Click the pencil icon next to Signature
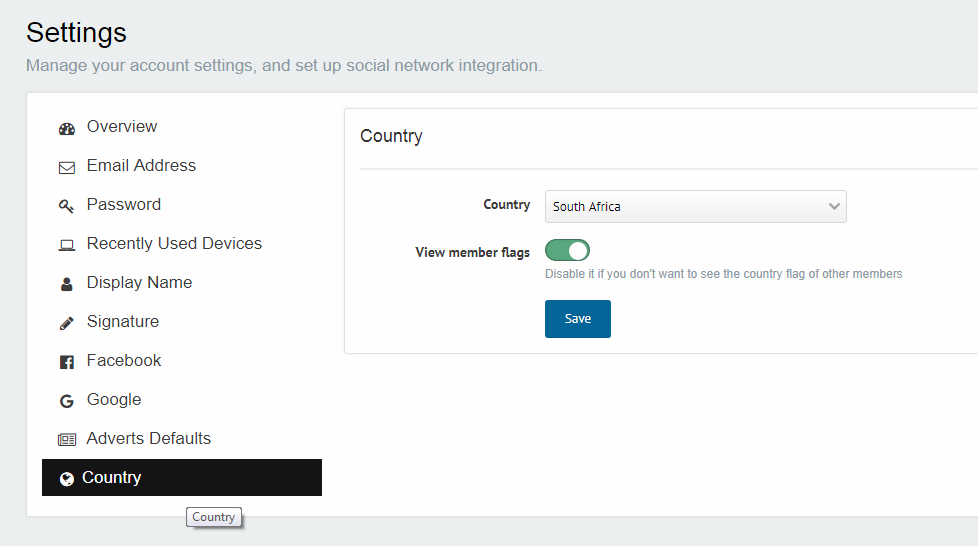 click(x=66, y=323)
